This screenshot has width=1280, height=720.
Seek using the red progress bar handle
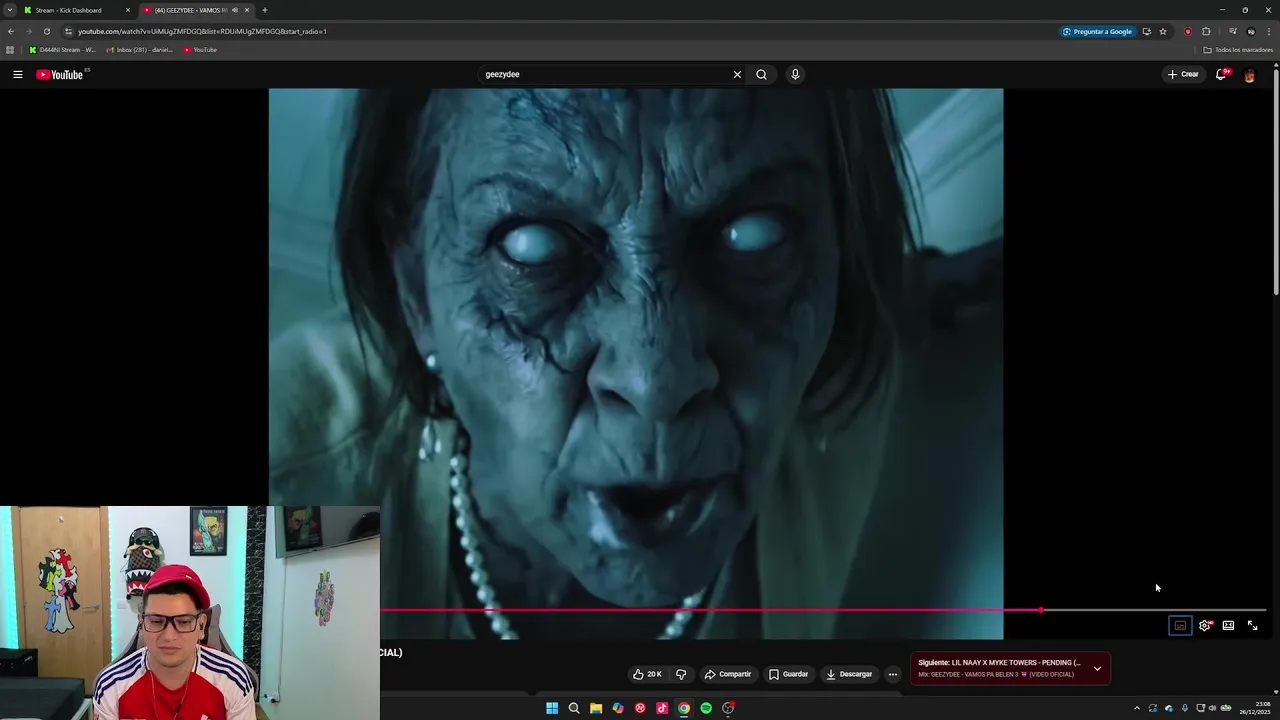coord(1041,610)
